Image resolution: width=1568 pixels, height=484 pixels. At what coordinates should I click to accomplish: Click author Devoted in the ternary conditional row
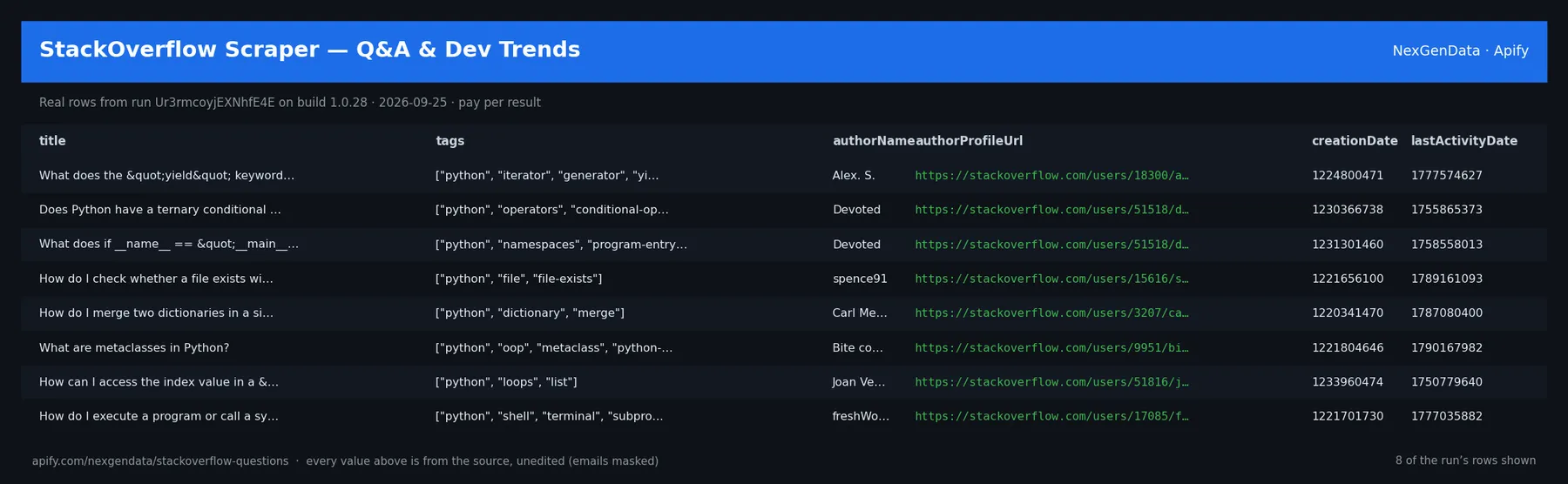click(x=856, y=210)
